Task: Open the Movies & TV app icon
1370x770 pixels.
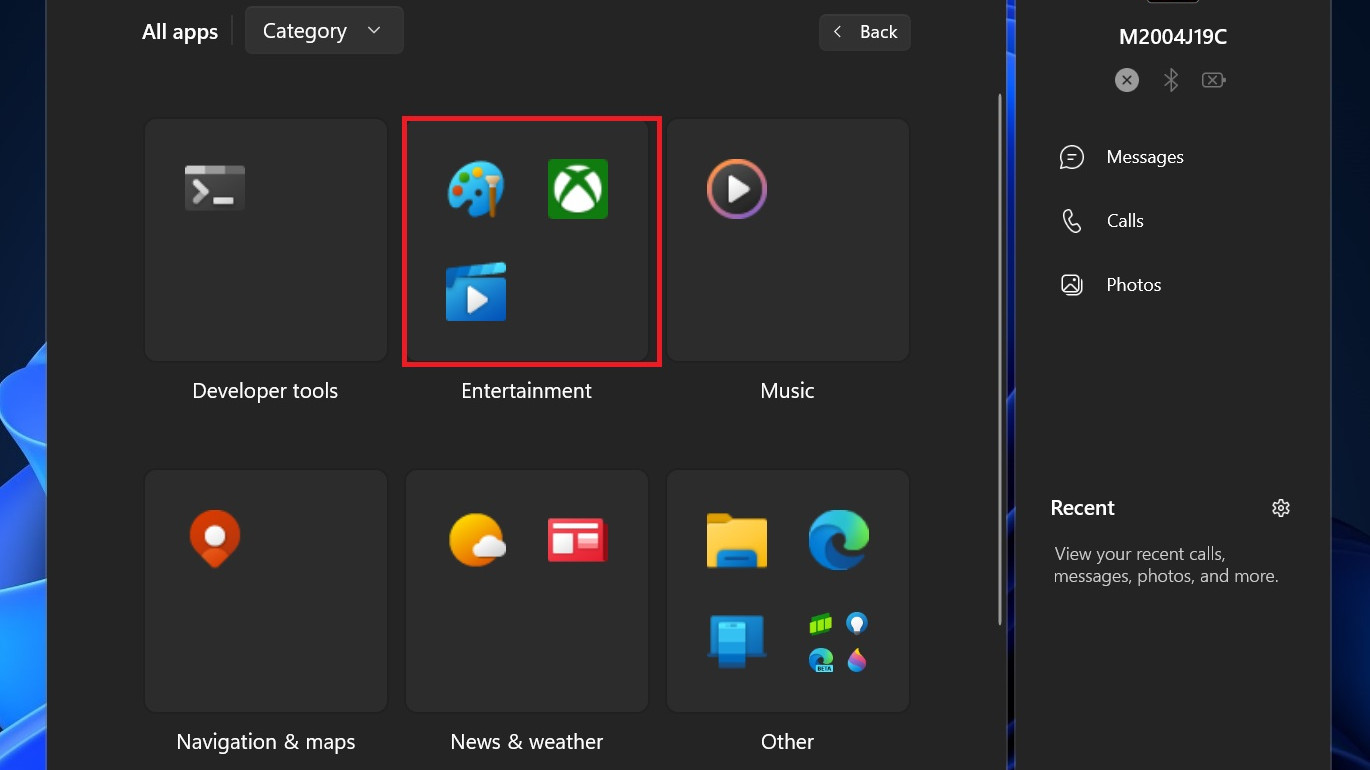Action: click(x=476, y=292)
